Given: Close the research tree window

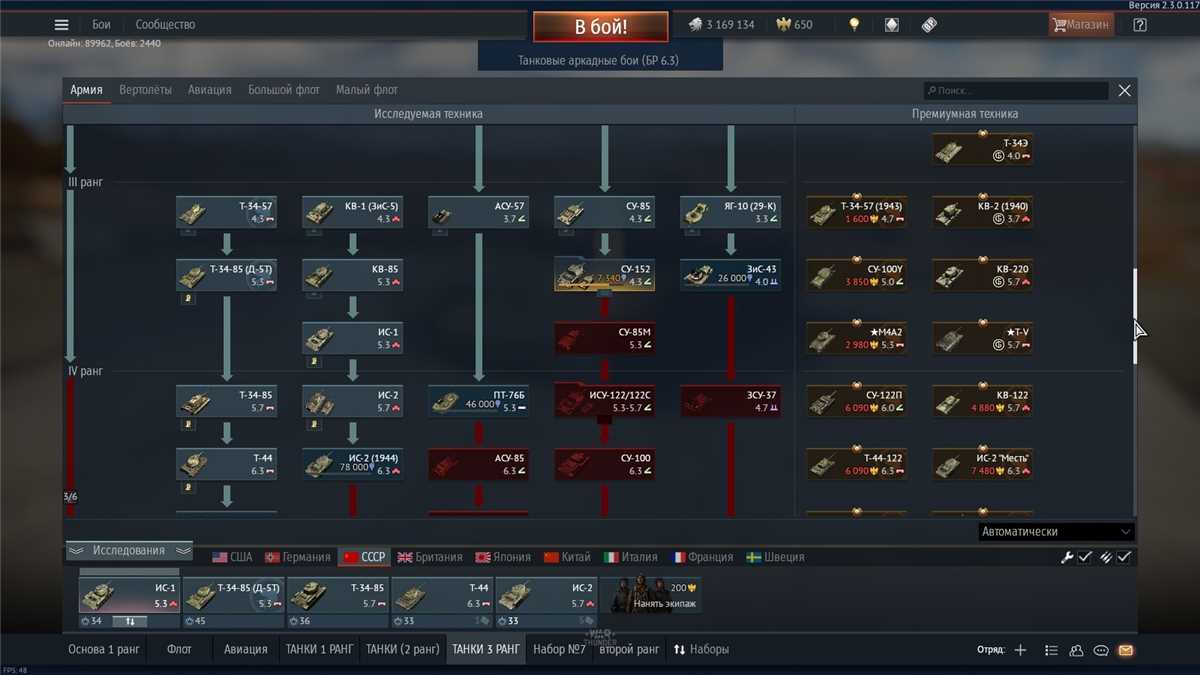Looking at the screenshot, I should 1124,91.
